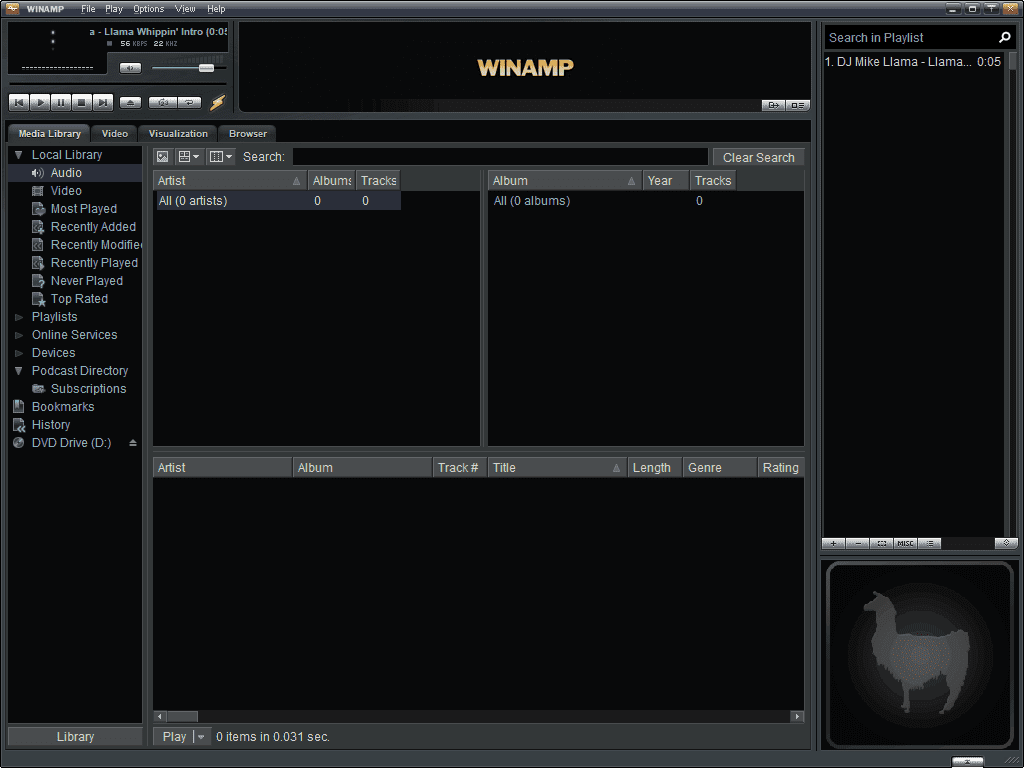Skip to the next track
Image resolution: width=1024 pixels, height=768 pixels.
[103, 103]
